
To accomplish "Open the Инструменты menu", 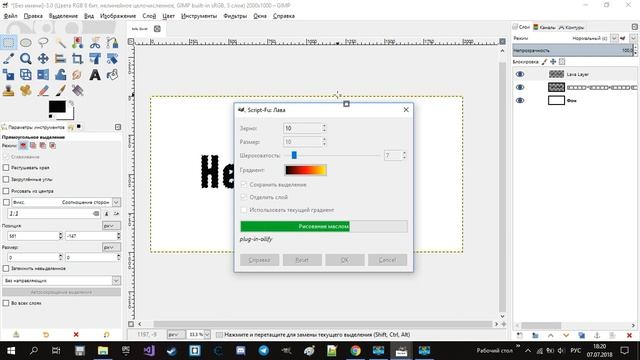I will tap(199, 16).
